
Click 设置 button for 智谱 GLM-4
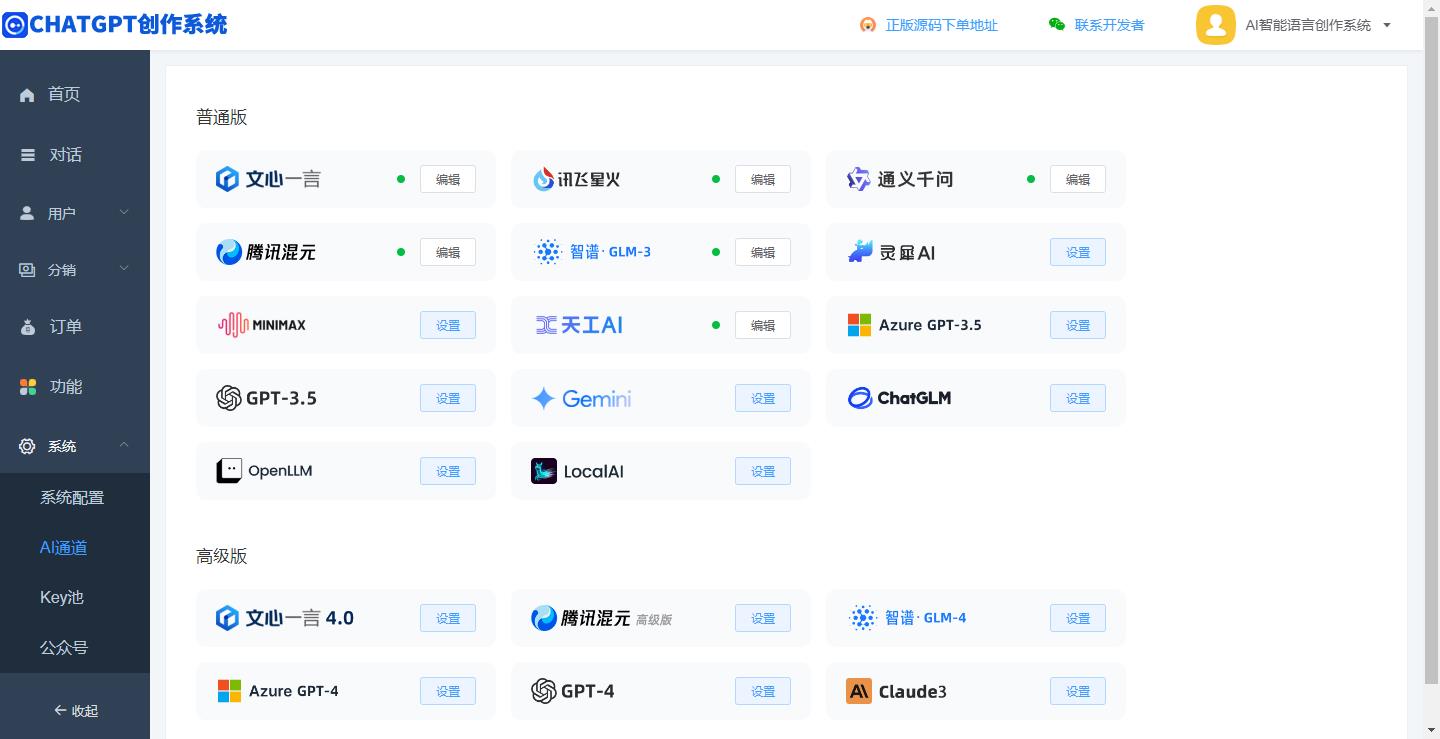pyautogui.click(x=1078, y=618)
